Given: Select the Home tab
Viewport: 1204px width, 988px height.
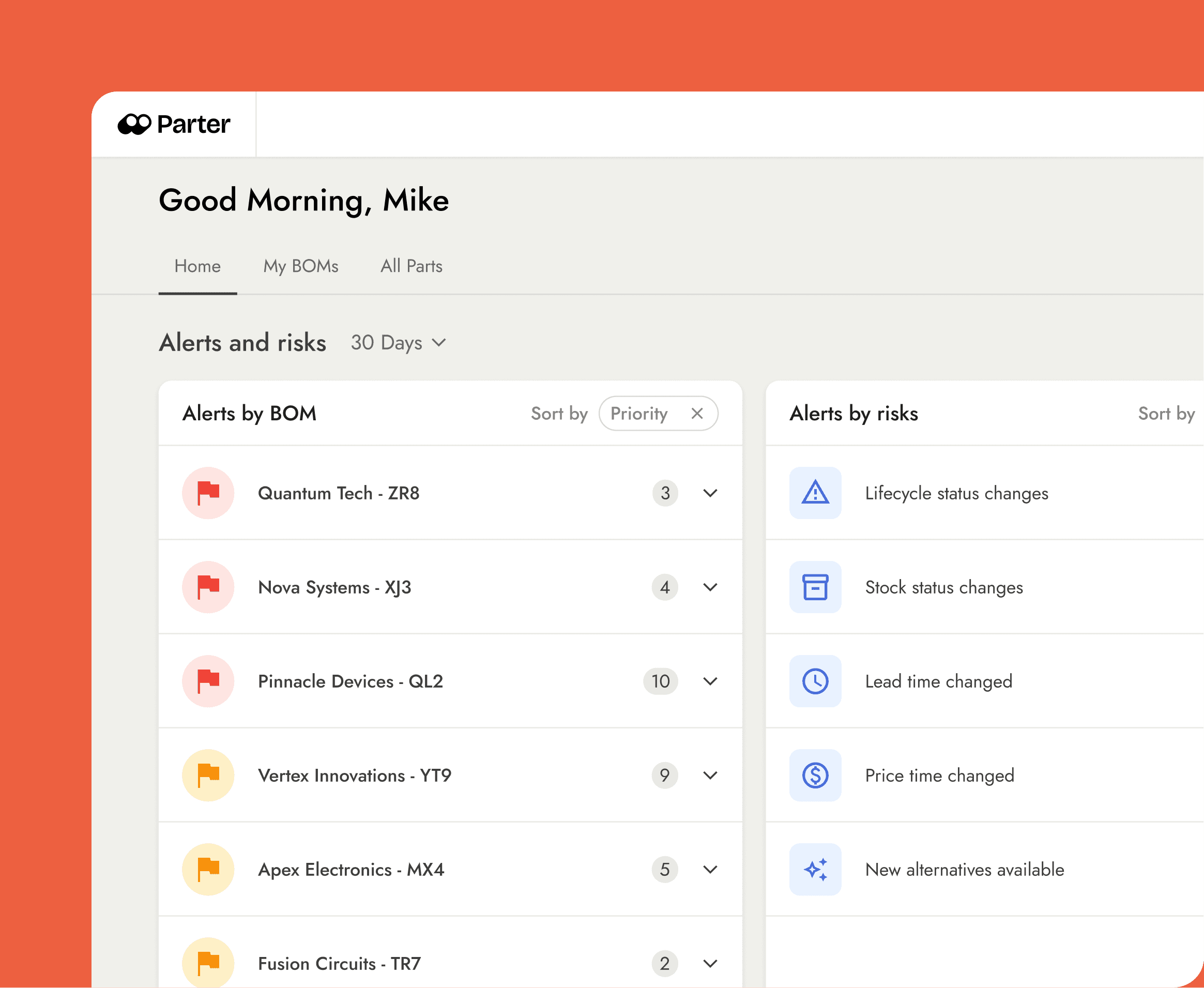Looking at the screenshot, I should pos(197,266).
